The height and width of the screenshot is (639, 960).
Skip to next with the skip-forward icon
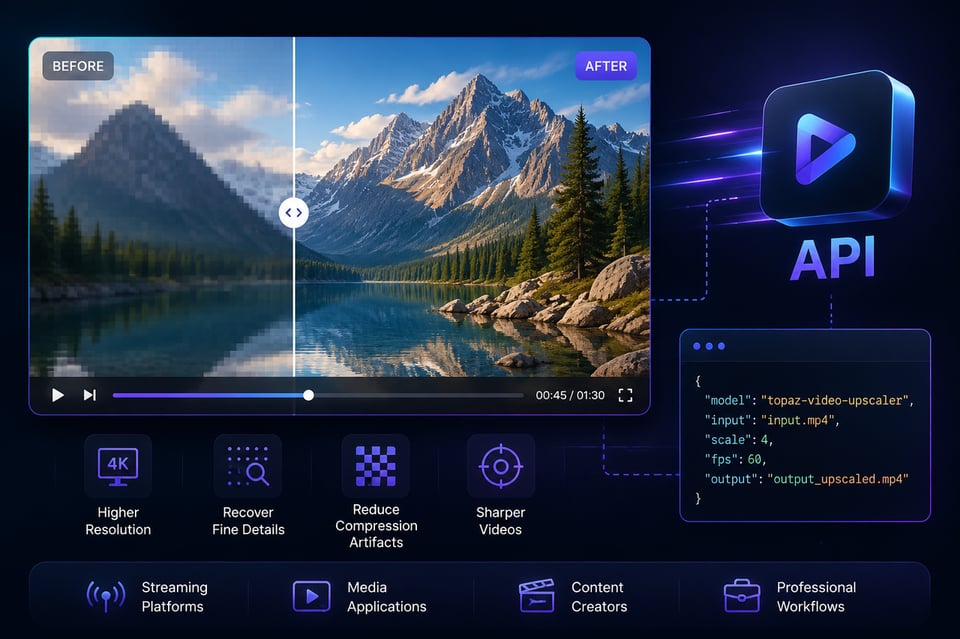click(89, 395)
